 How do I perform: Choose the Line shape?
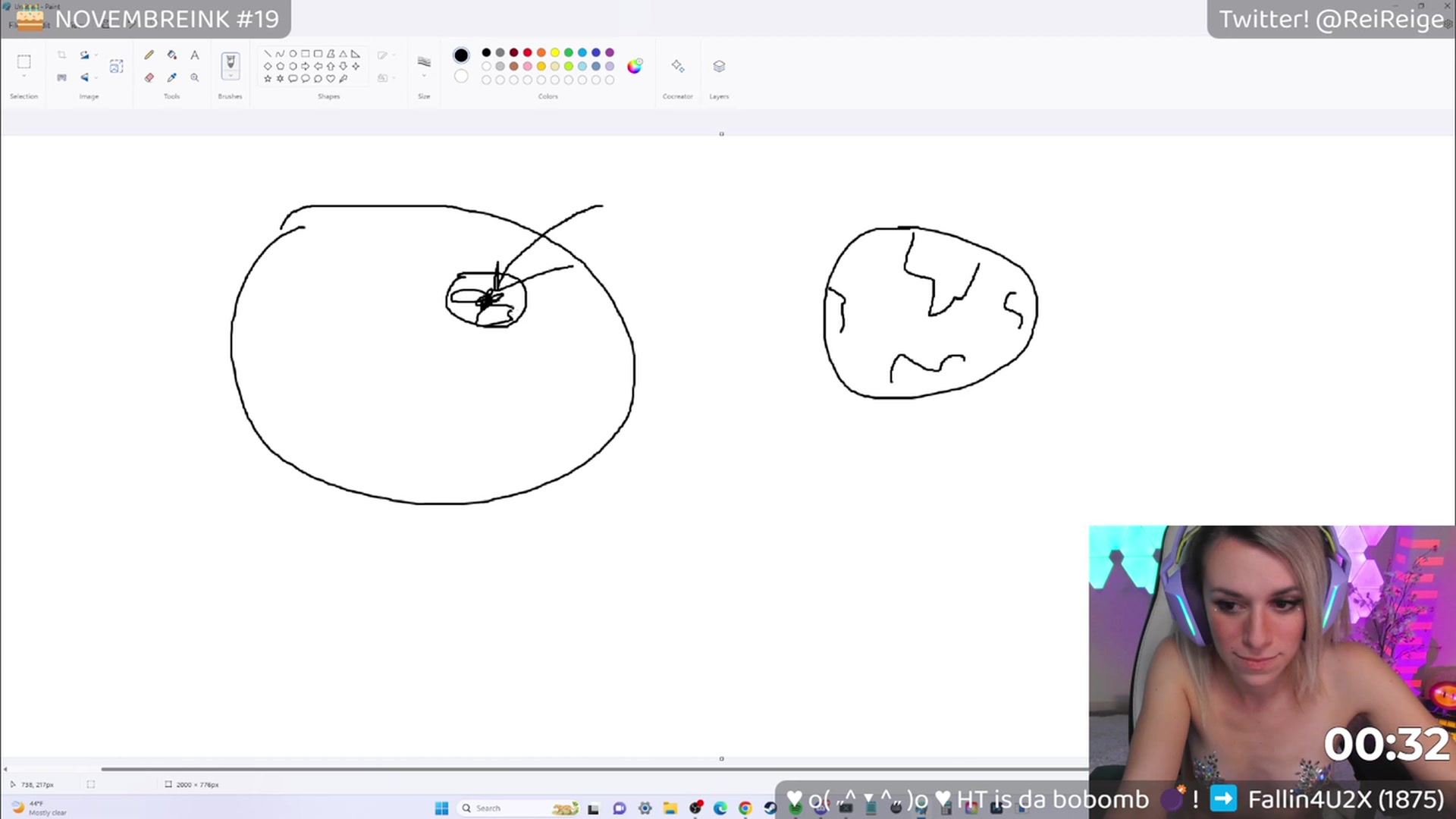tap(268, 54)
